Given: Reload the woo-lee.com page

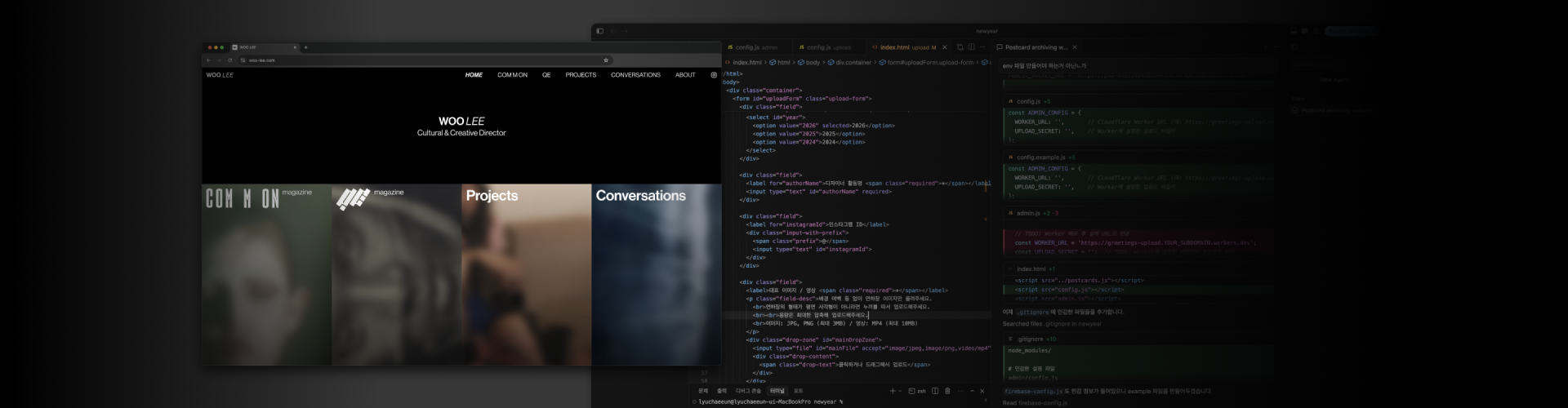Looking at the screenshot, I should click(x=229, y=60).
